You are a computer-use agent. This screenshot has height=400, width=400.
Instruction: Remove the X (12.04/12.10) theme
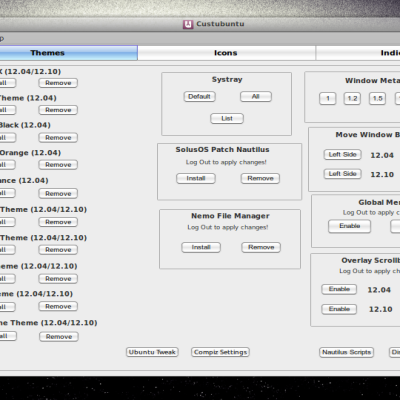[58, 83]
